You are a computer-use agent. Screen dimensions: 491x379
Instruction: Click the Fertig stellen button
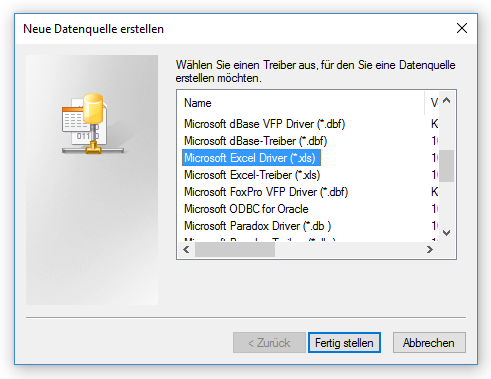click(x=344, y=342)
